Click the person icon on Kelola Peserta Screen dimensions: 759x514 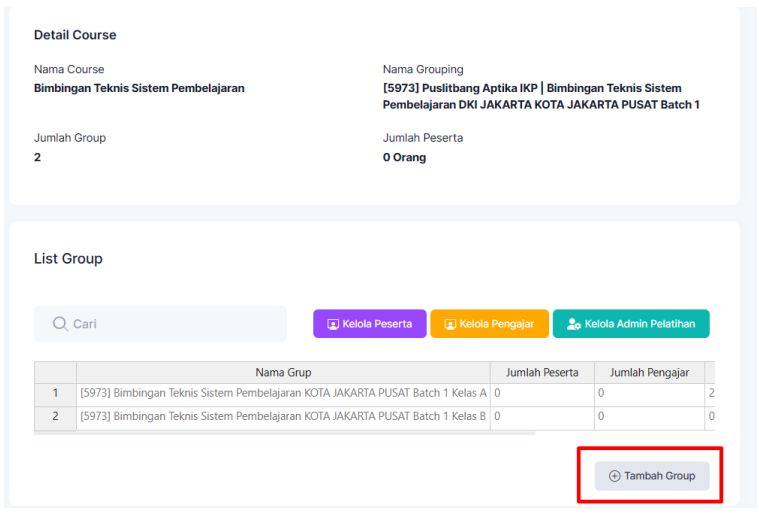[x=333, y=324]
